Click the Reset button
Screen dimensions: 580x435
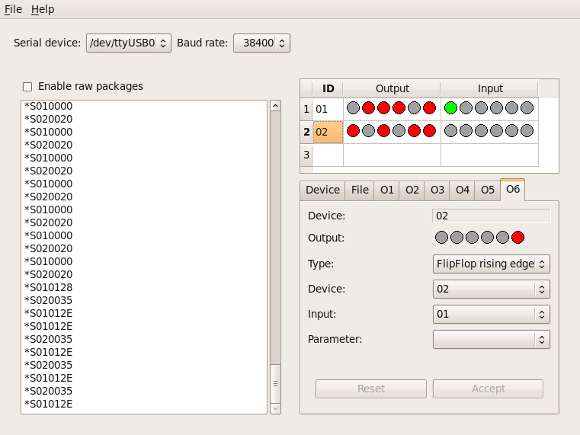(x=371, y=388)
